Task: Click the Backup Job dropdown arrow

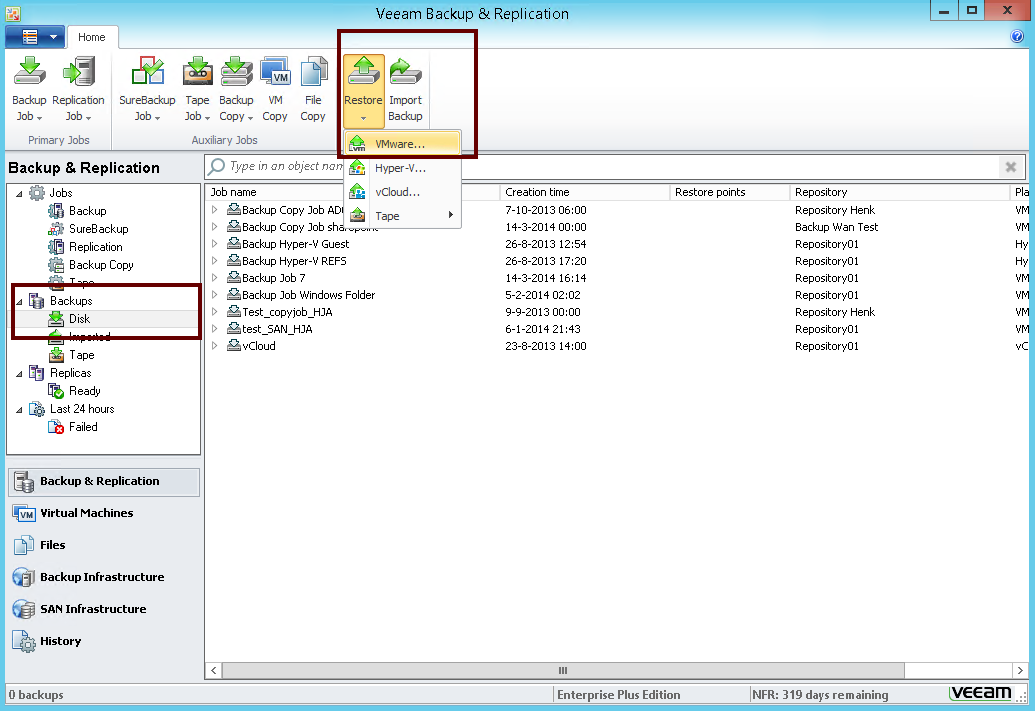Action: pyautogui.click(x=40, y=118)
